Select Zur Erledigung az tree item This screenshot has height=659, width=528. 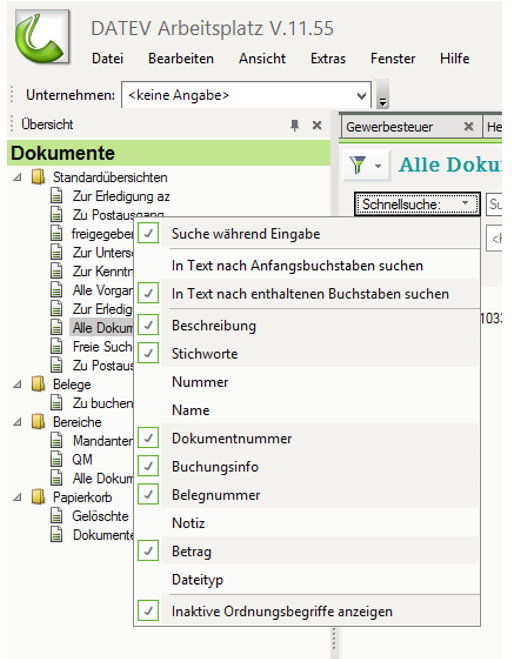tap(121, 196)
